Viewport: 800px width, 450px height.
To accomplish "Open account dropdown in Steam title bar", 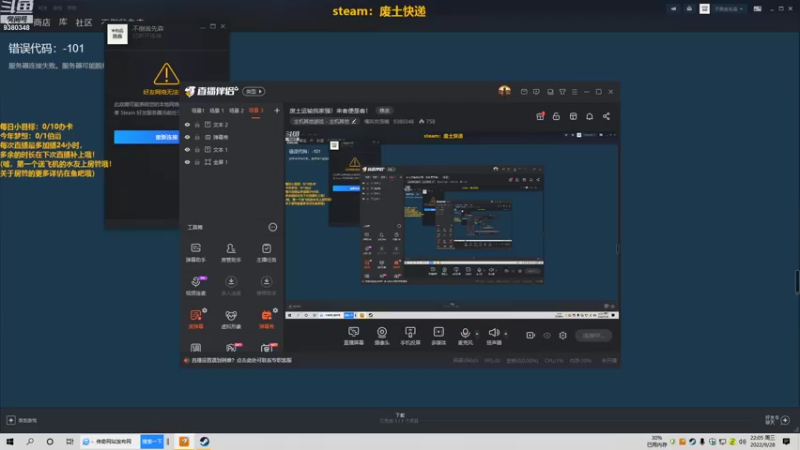I will point(729,9).
